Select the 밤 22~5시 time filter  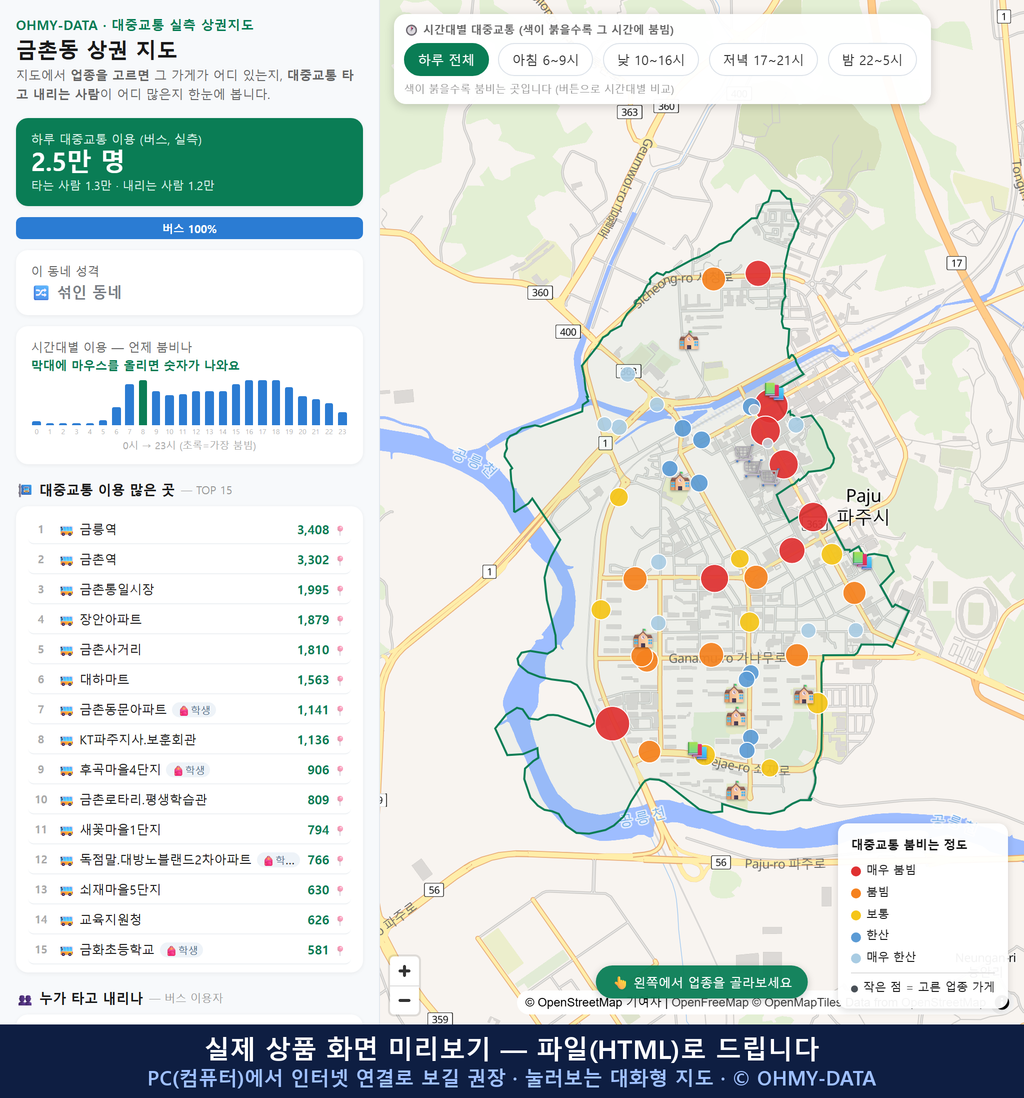[x=872, y=60]
